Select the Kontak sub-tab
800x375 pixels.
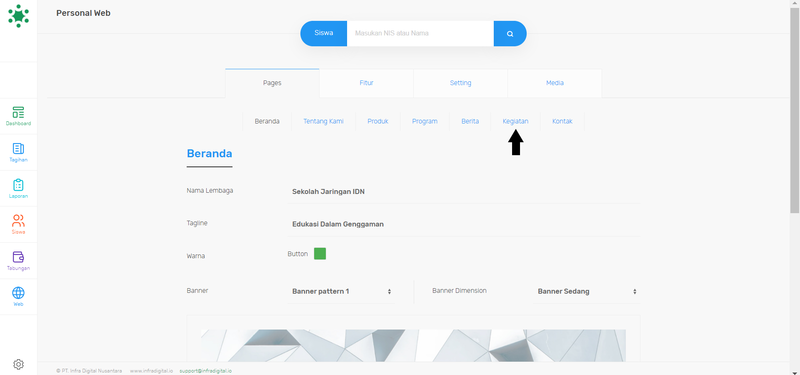coord(562,121)
